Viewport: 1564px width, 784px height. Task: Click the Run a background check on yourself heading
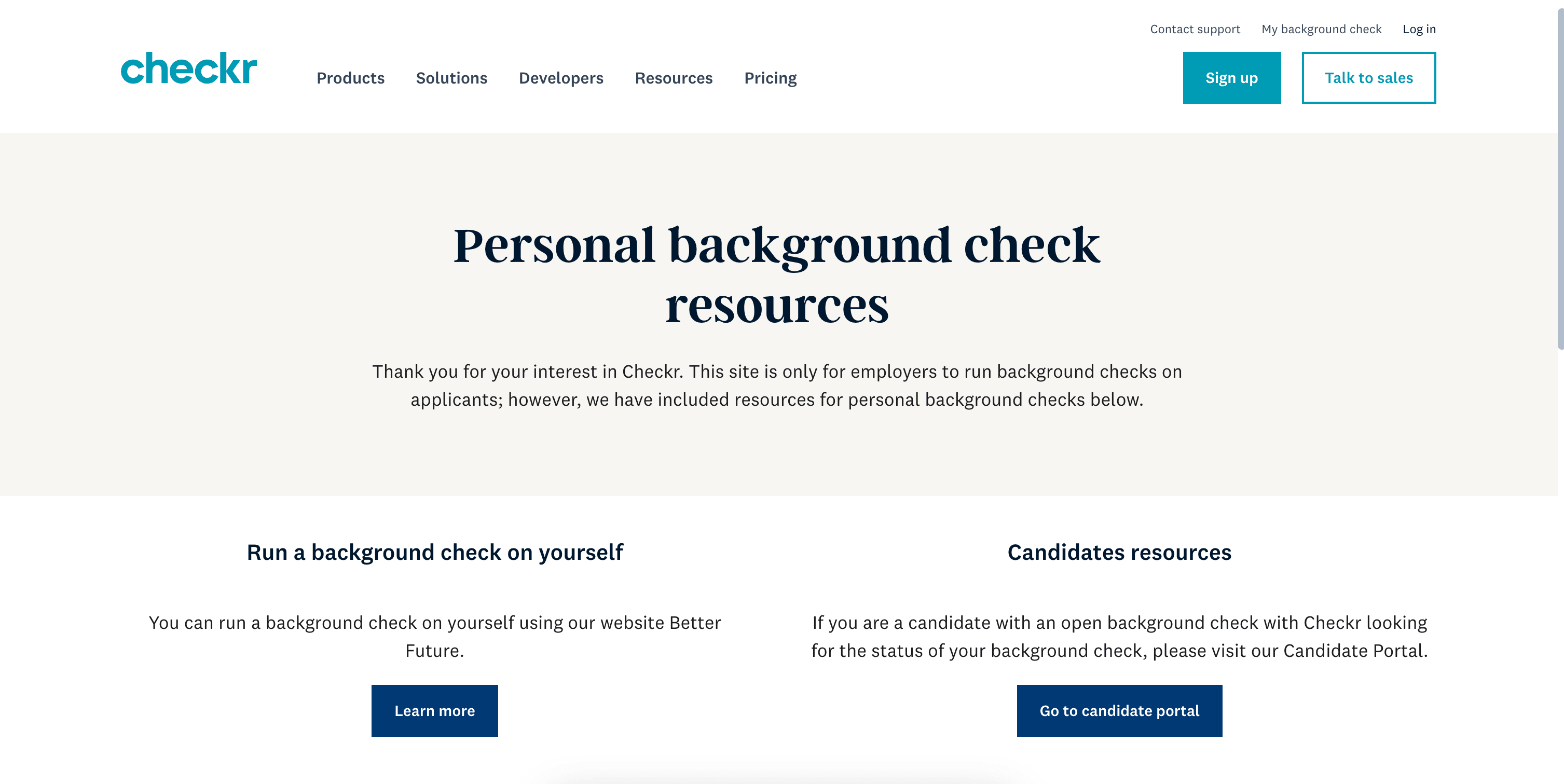point(435,552)
